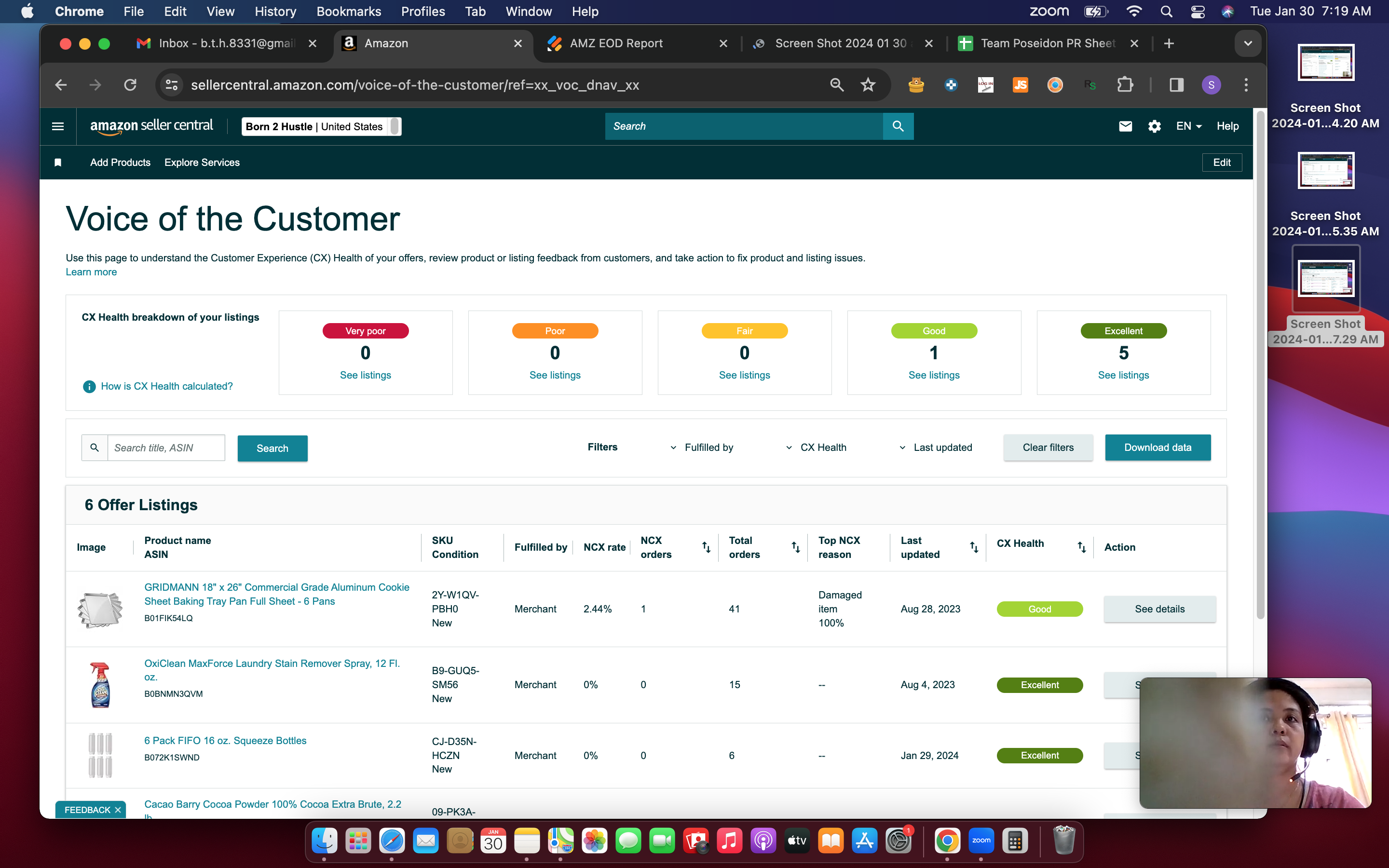Click See listings under Excellent
This screenshot has width=1389, height=868.
coord(1123,375)
